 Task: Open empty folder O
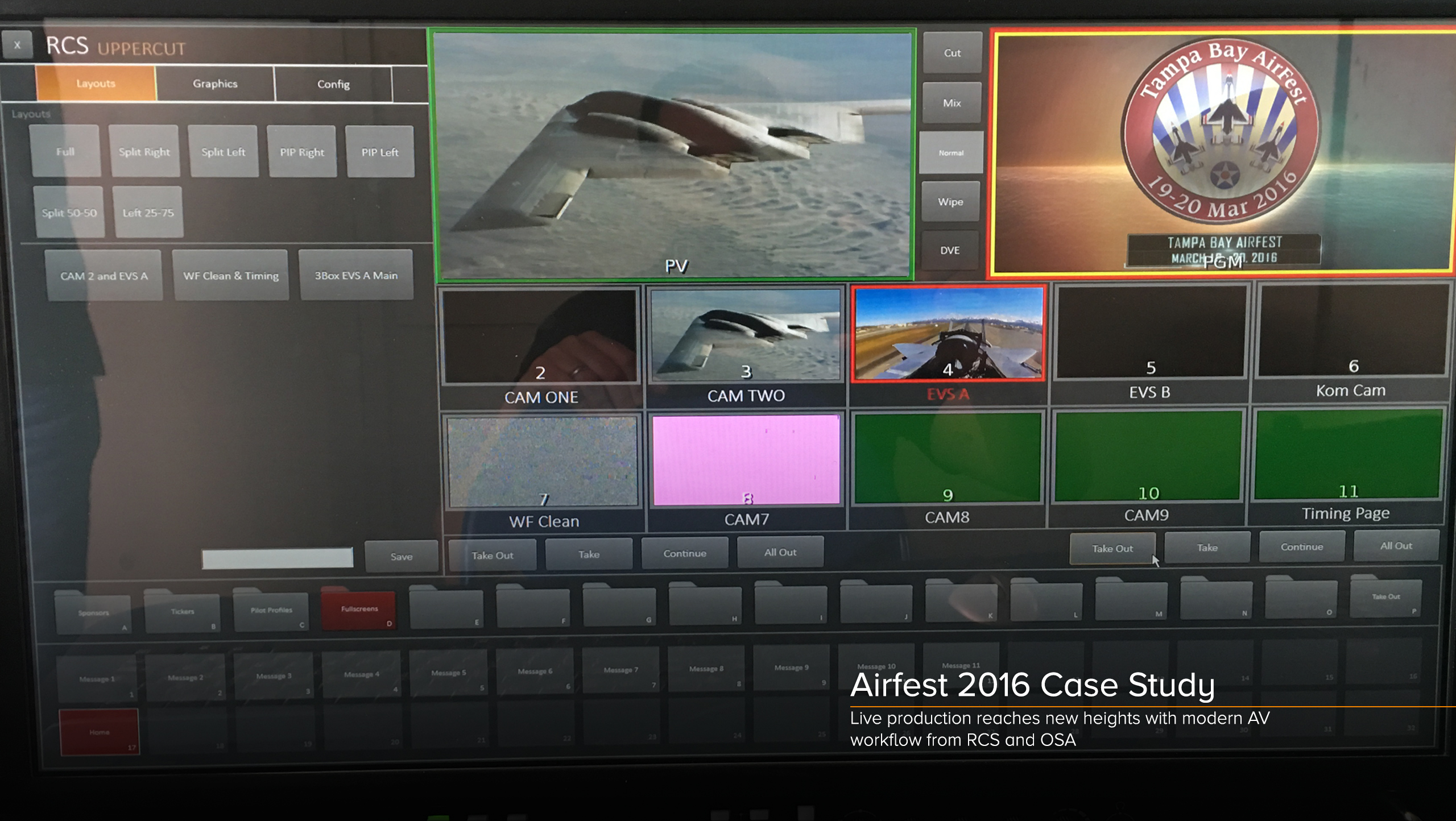point(1301,596)
